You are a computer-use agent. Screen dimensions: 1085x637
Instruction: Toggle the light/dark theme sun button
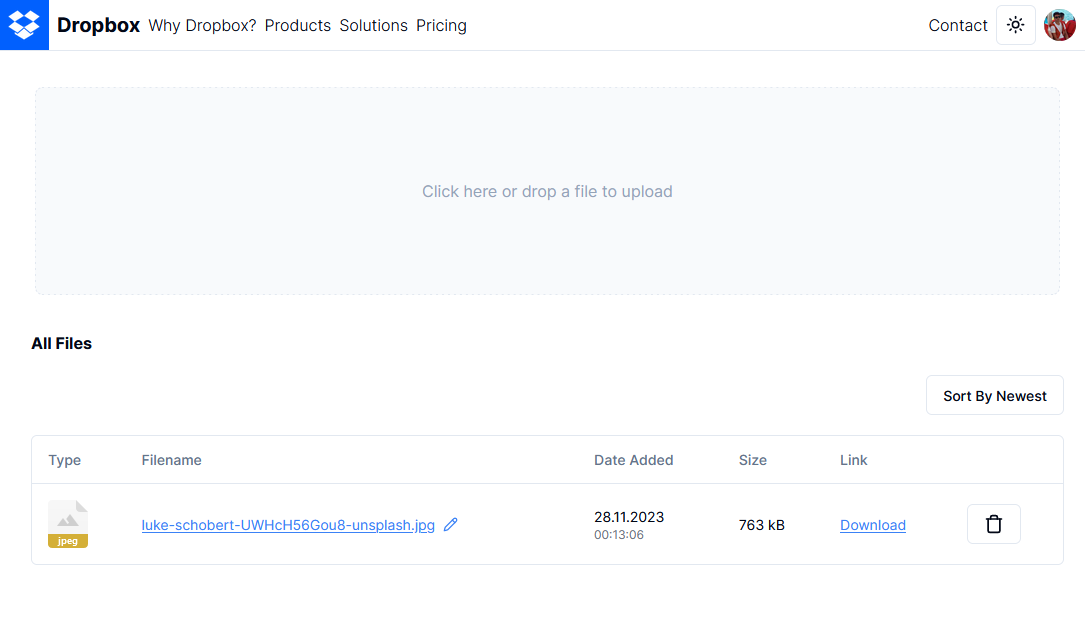click(1016, 25)
